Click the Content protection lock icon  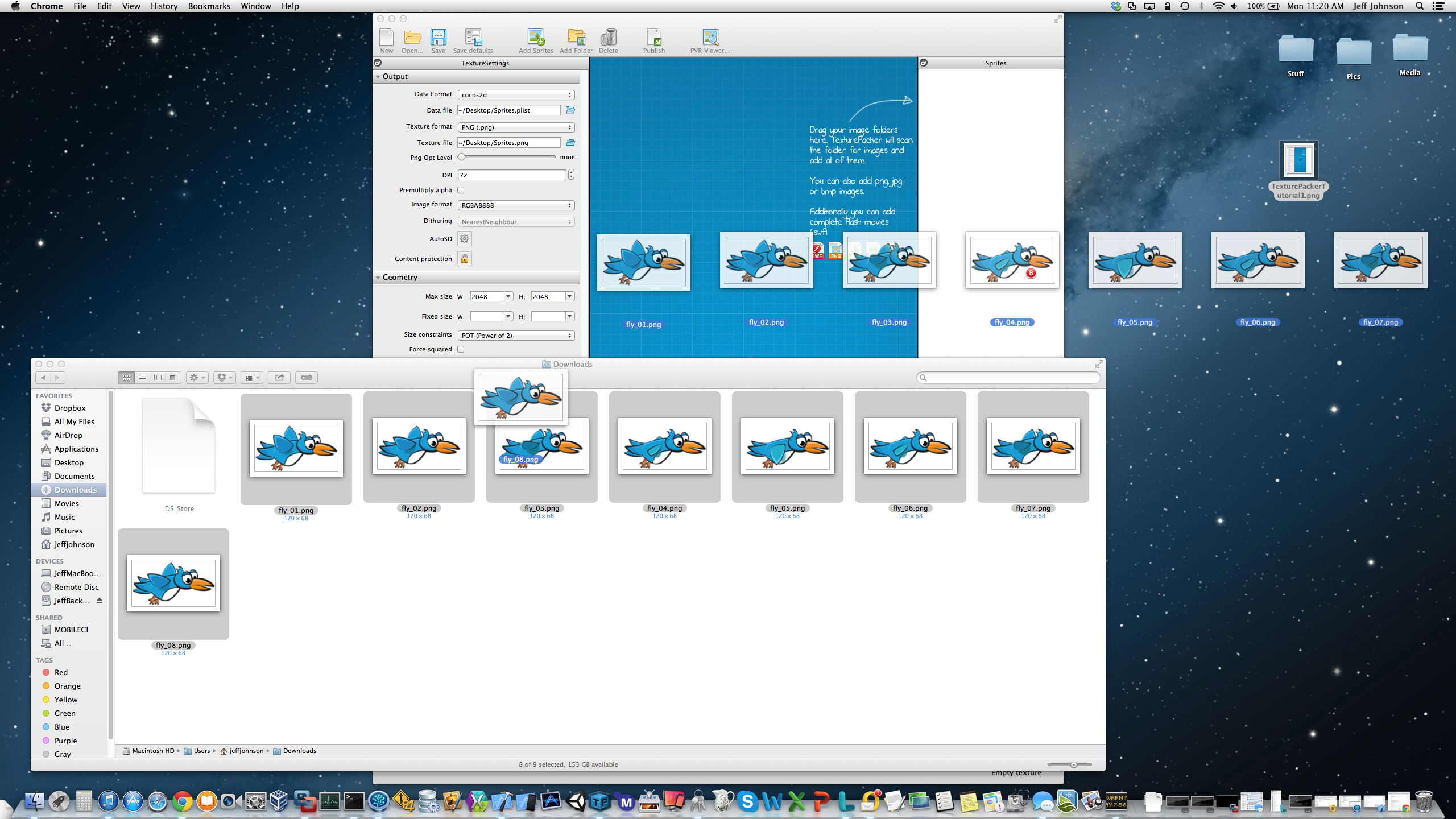(465, 259)
